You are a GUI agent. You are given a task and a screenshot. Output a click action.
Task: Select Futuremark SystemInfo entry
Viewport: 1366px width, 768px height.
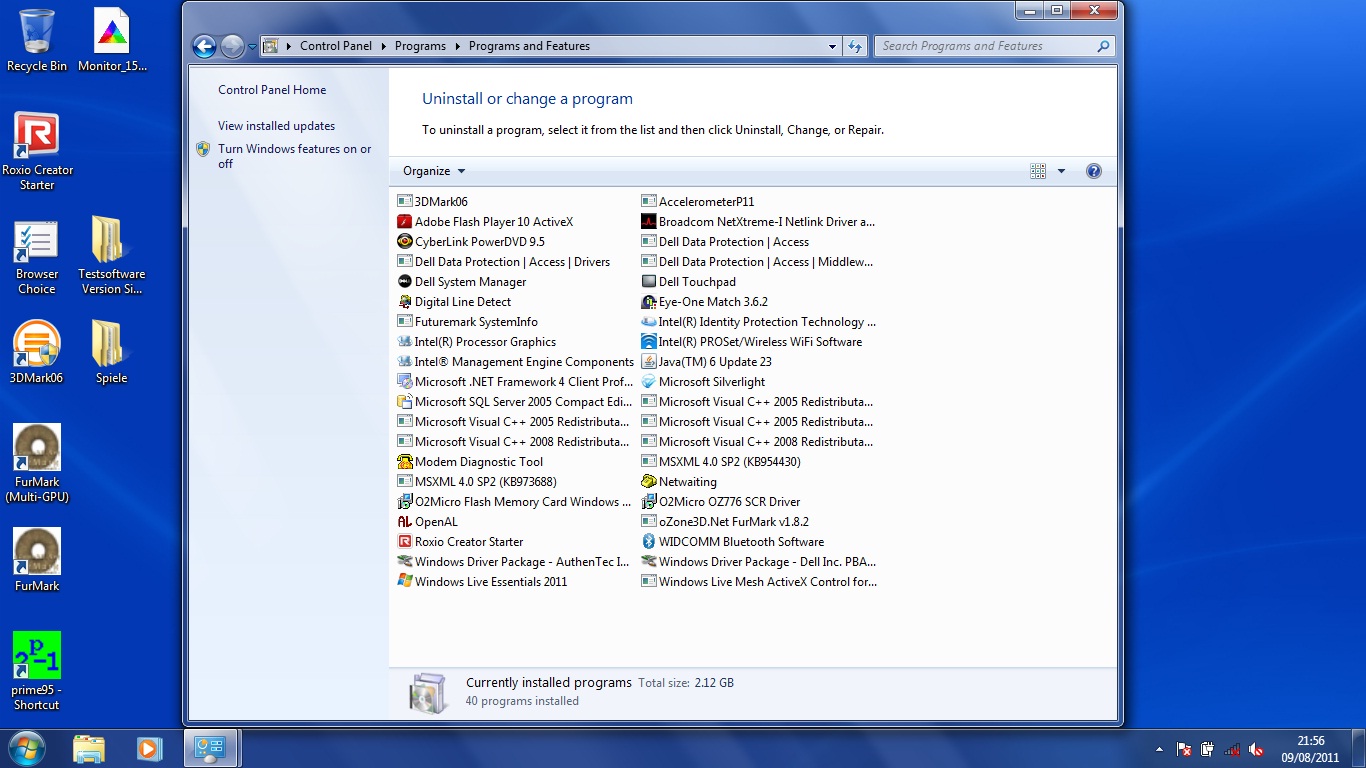[468, 322]
